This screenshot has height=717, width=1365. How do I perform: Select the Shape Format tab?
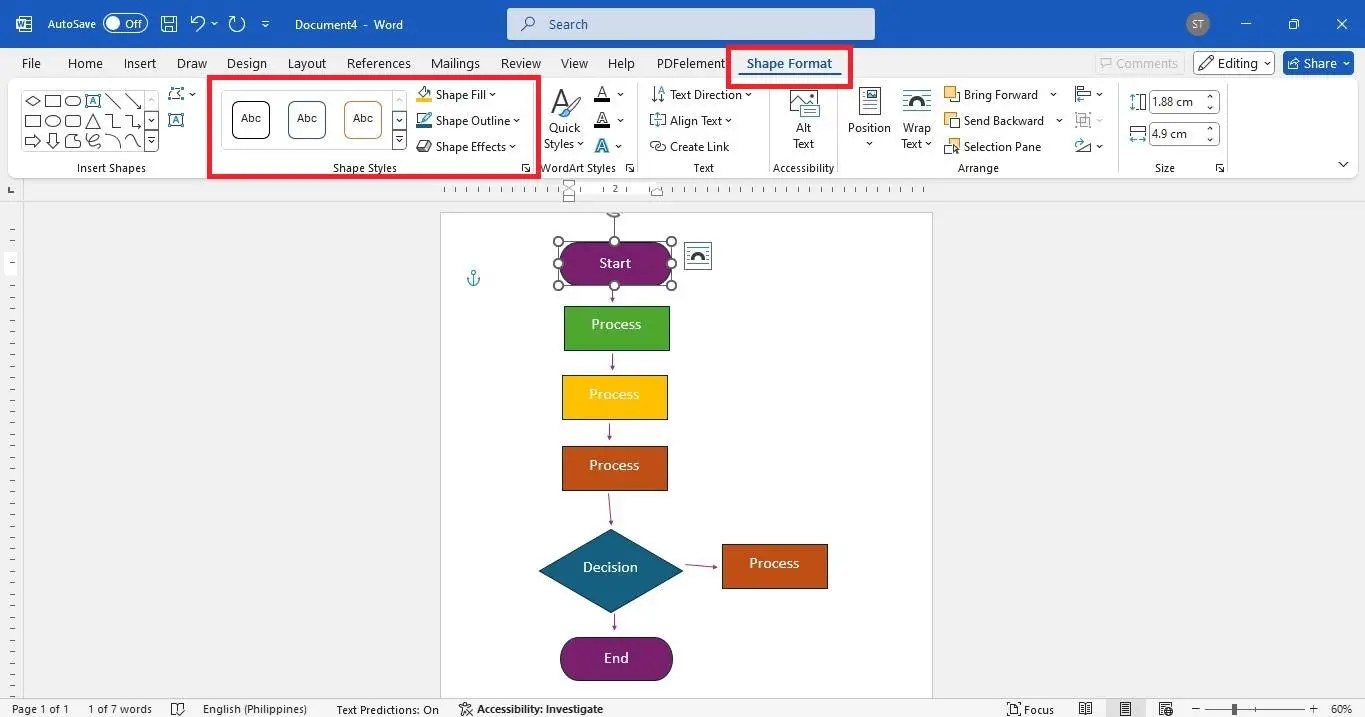point(789,63)
